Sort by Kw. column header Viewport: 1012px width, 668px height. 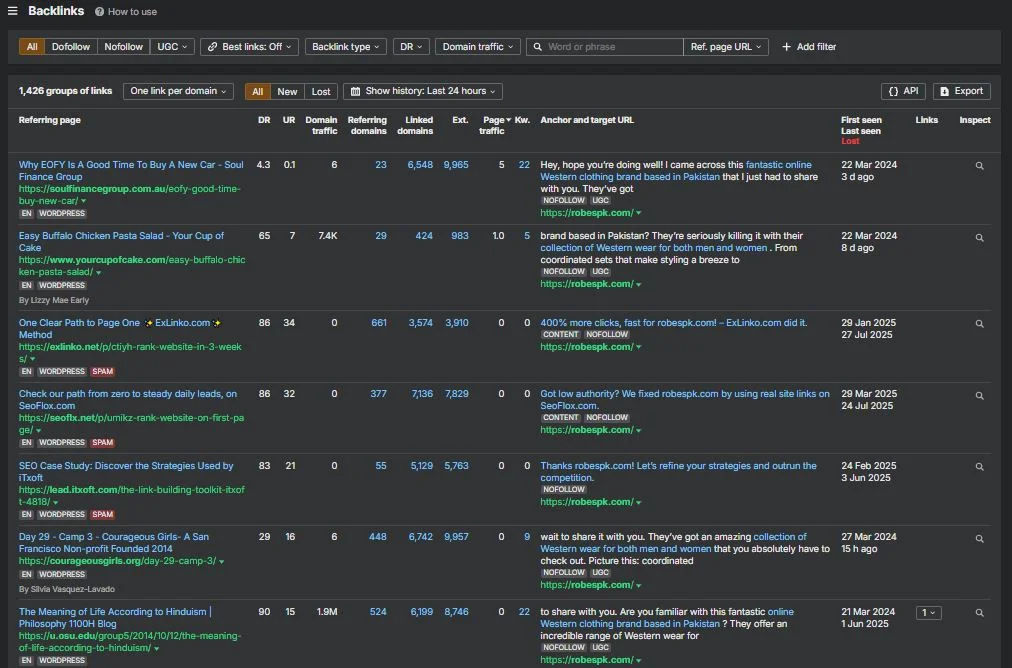[522, 120]
